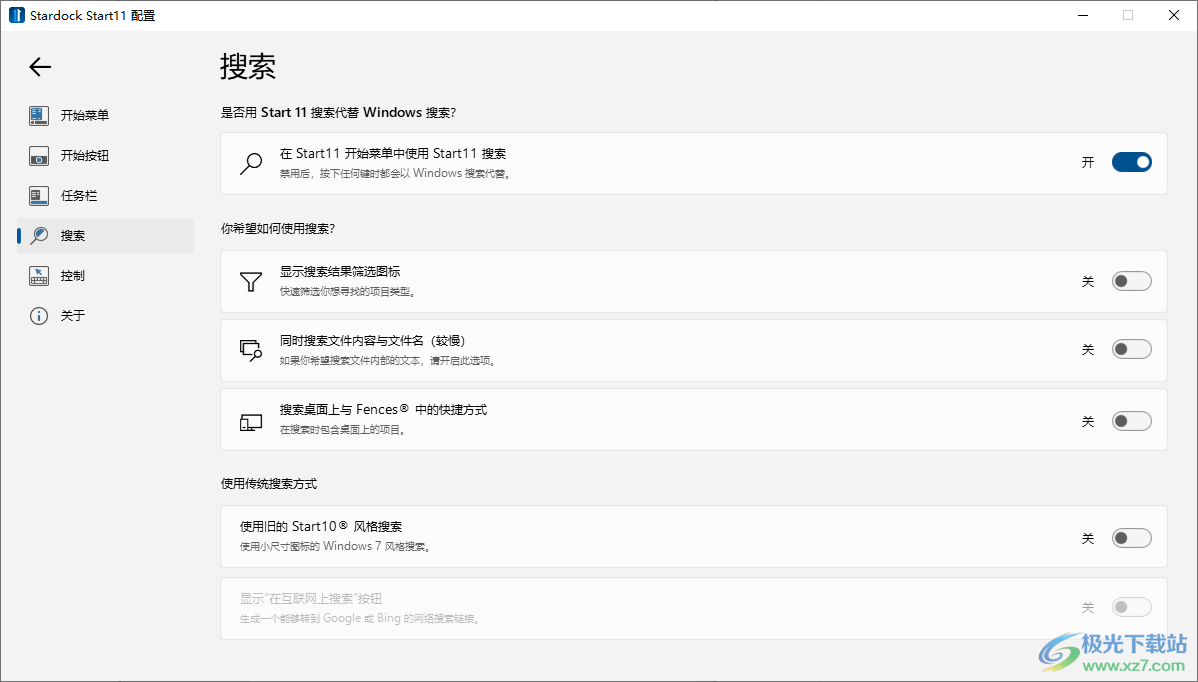This screenshot has height=682, width=1198.
Task: Open the 关于 page
Action: click(105, 316)
